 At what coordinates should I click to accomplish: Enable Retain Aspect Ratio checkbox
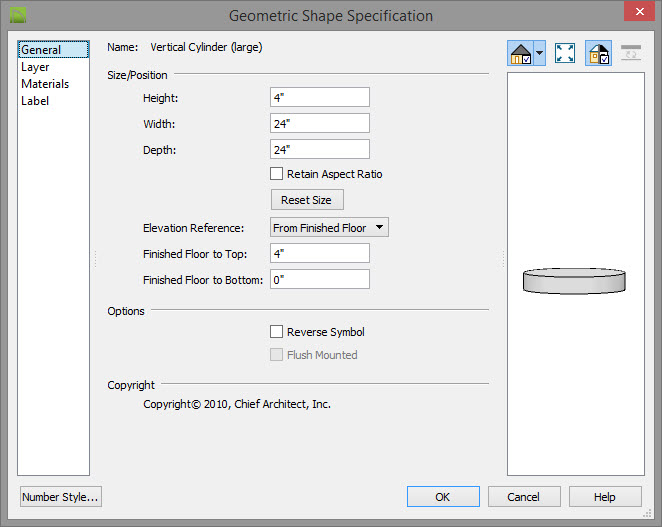[277, 174]
